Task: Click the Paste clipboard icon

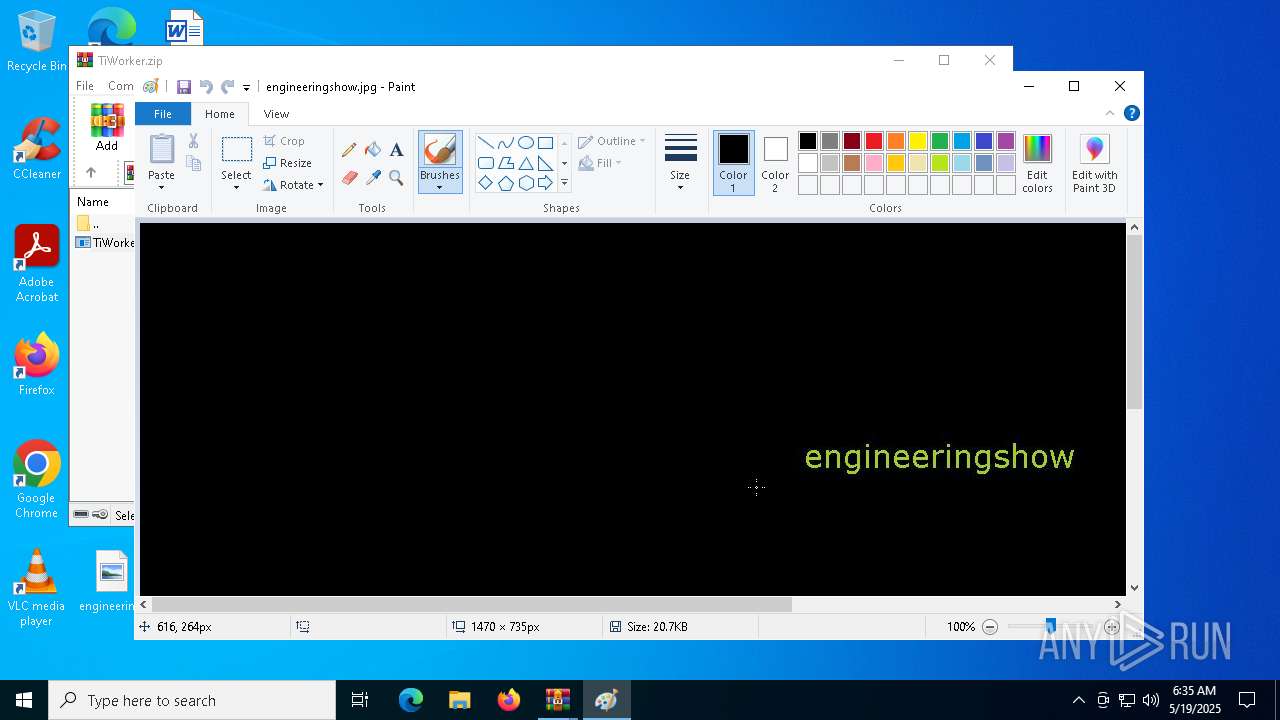Action: coord(161,150)
